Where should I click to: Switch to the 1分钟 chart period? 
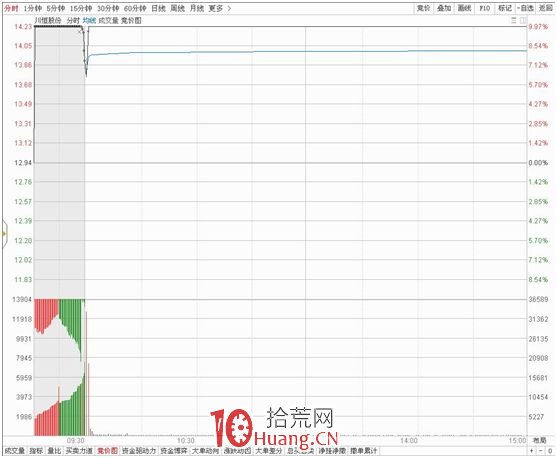(x=32, y=8)
